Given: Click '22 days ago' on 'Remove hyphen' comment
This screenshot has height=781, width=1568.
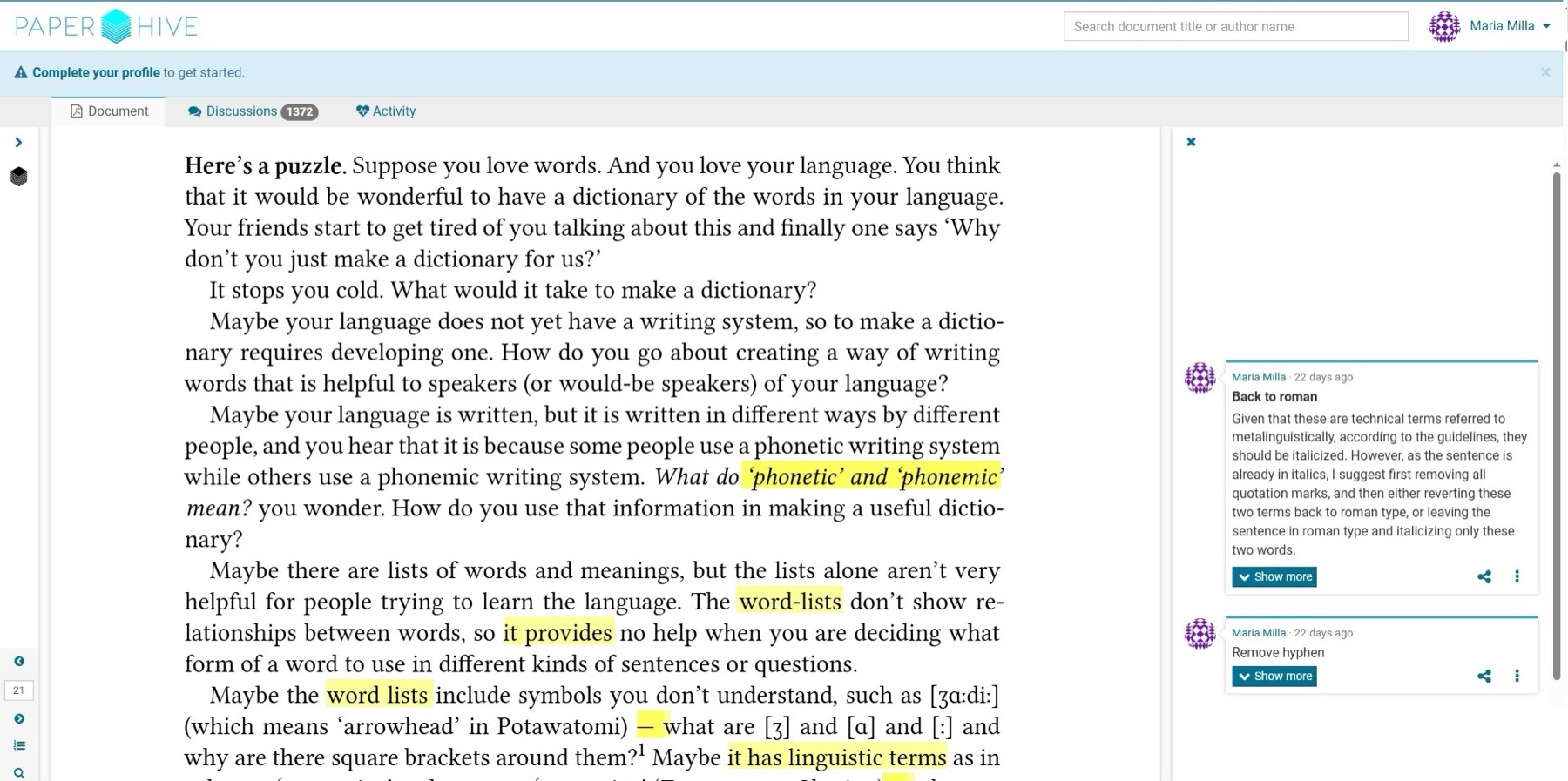Looking at the screenshot, I should click(1323, 633).
